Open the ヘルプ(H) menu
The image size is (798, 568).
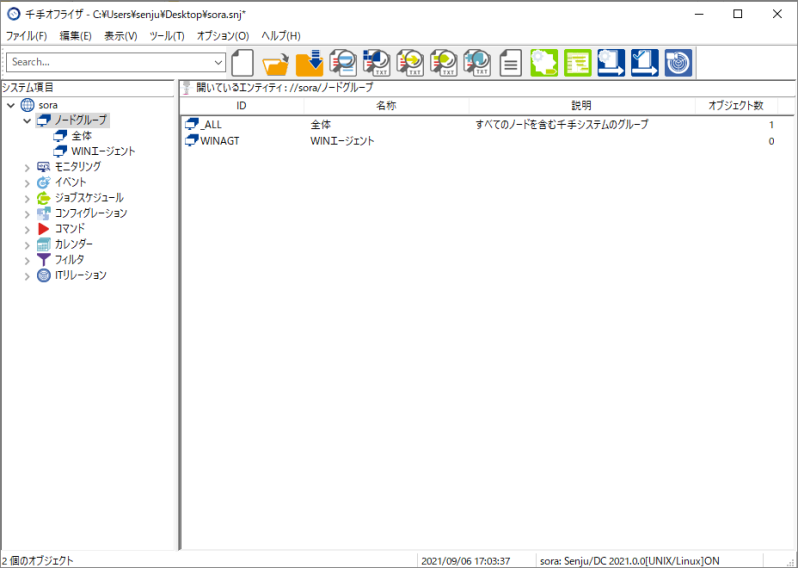pyautogui.click(x=281, y=36)
